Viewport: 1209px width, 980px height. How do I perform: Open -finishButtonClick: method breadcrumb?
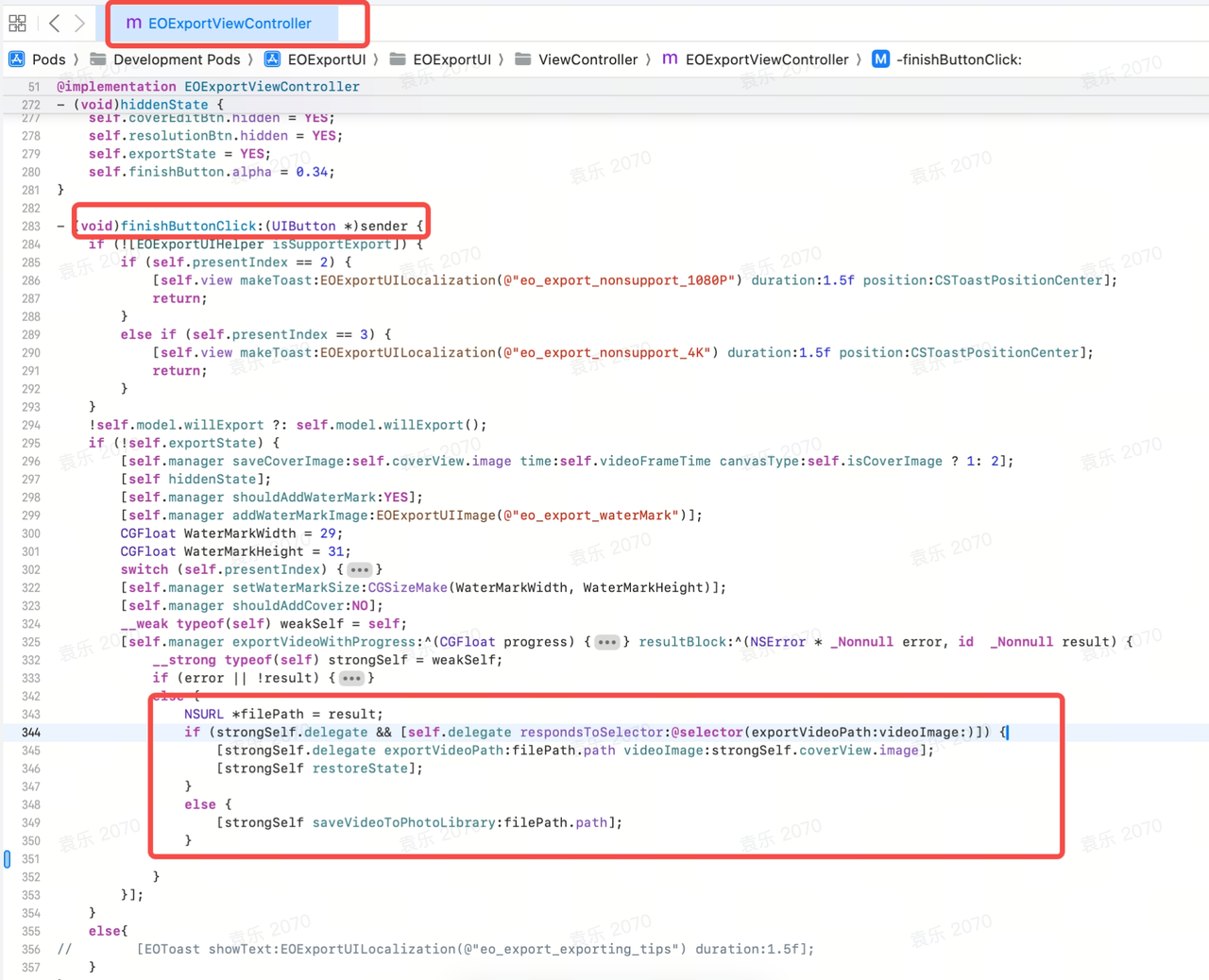coord(959,59)
